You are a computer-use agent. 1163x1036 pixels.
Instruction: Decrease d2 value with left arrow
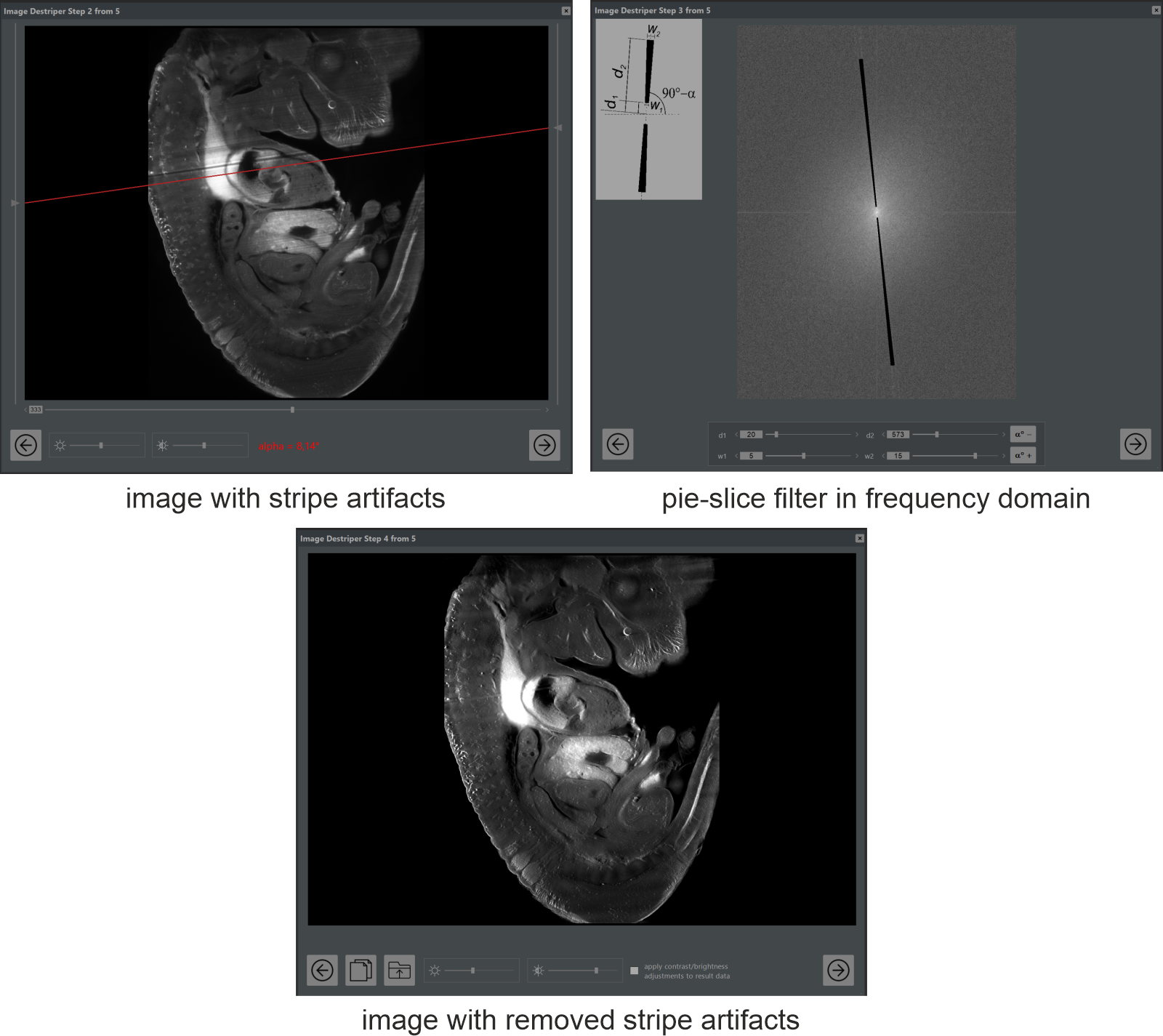coord(883,435)
